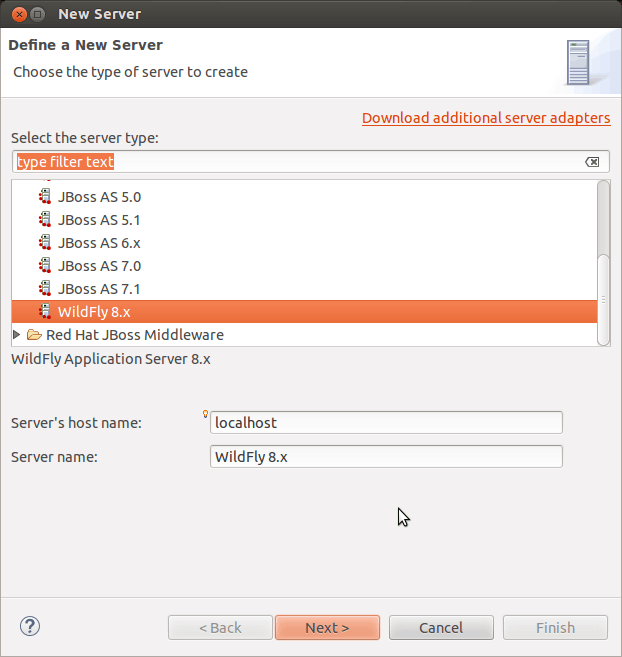
Task: Click the Server name field
Action: click(386, 456)
